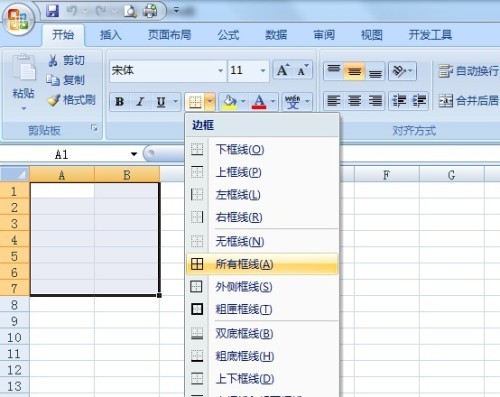Switch to the 视图 tab
This screenshot has height=397, width=500.
[371, 35]
